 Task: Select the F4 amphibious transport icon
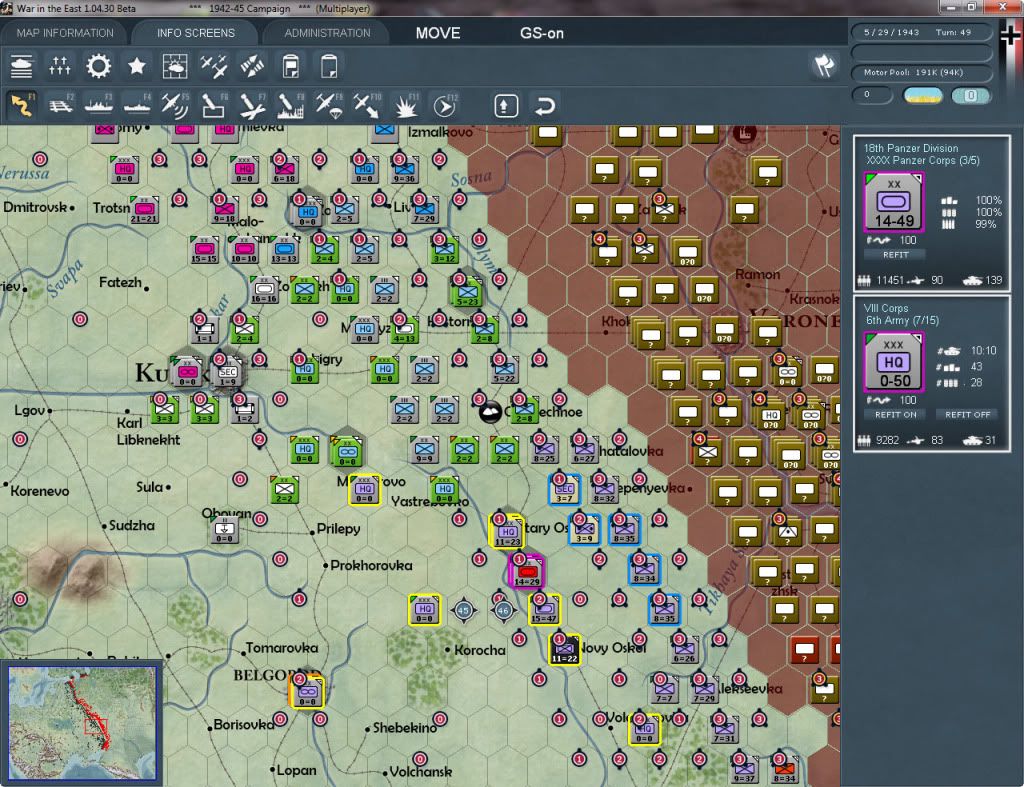point(137,105)
